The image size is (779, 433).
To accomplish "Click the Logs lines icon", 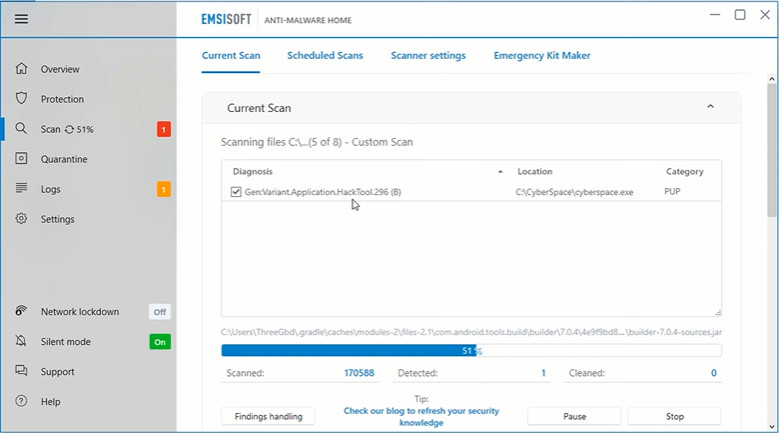I will 21,188.
